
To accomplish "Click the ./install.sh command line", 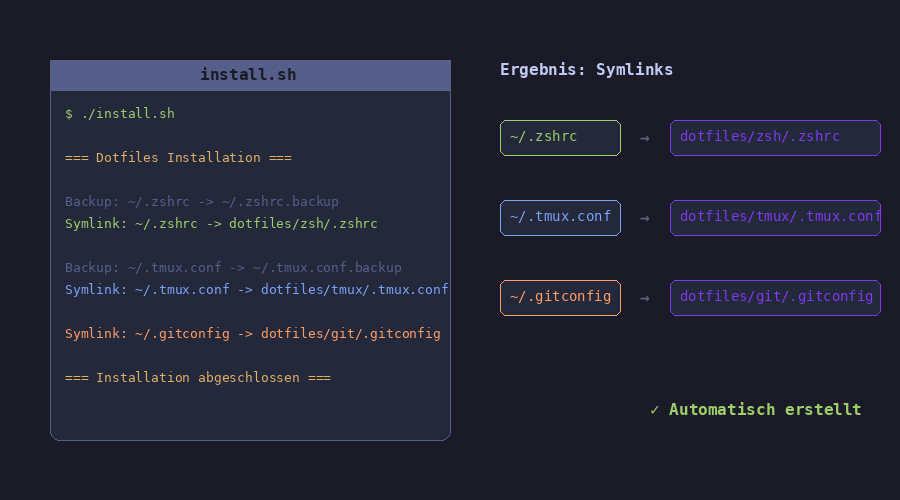I will 120,114.
